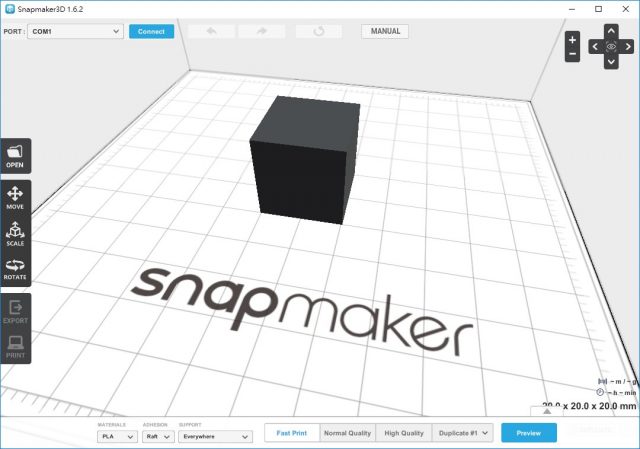Click the undo arrow button
The image size is (640, 449).
(x=211, y=31)
